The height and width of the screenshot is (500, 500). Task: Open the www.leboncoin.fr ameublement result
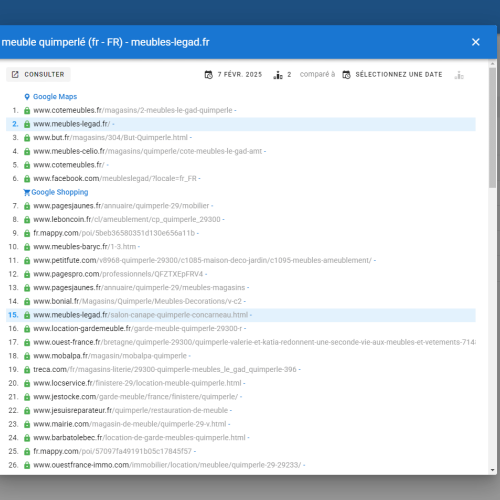(x=127, y=219)
